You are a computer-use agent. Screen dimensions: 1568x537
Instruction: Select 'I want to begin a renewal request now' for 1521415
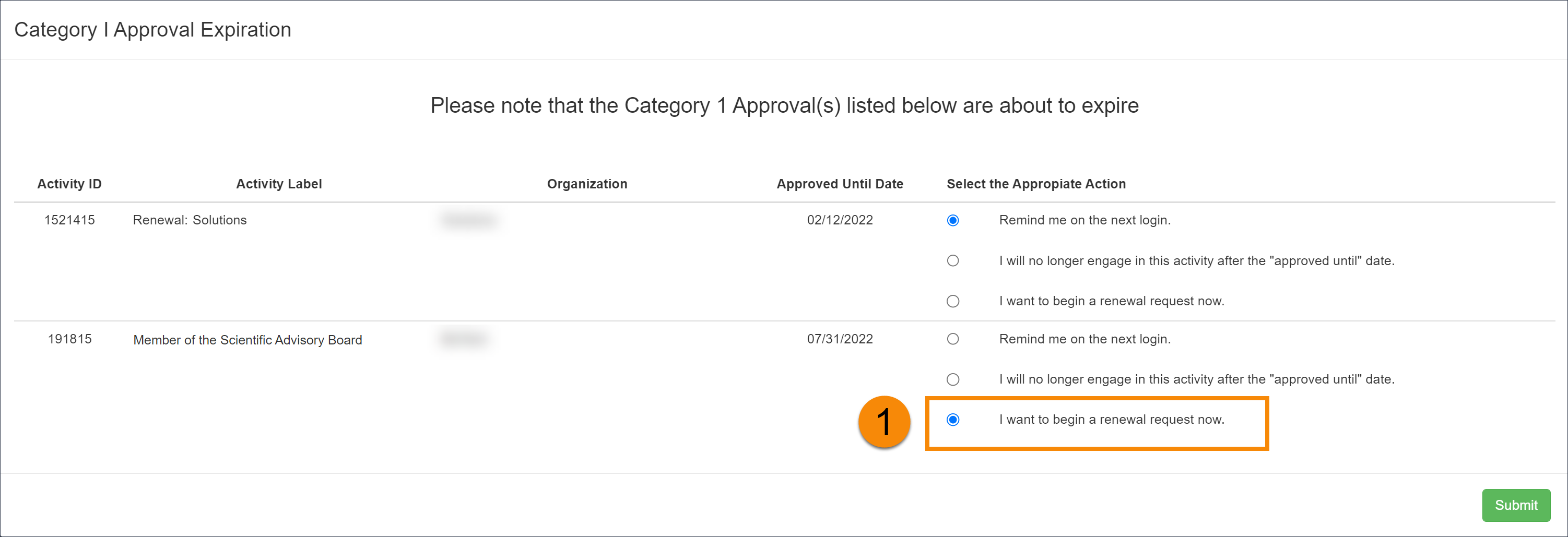(953, 301)
